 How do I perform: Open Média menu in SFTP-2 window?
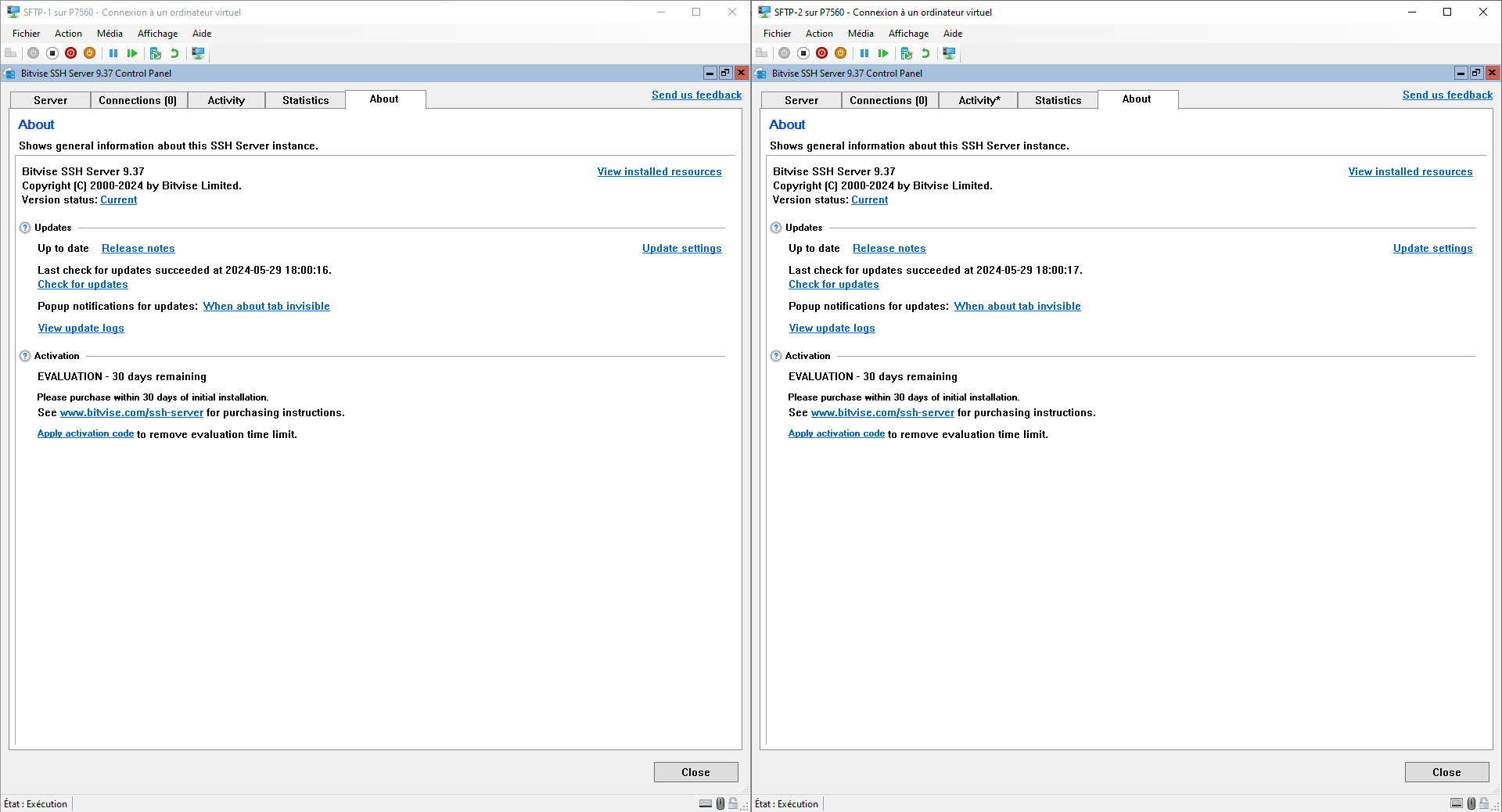point(861,34)
